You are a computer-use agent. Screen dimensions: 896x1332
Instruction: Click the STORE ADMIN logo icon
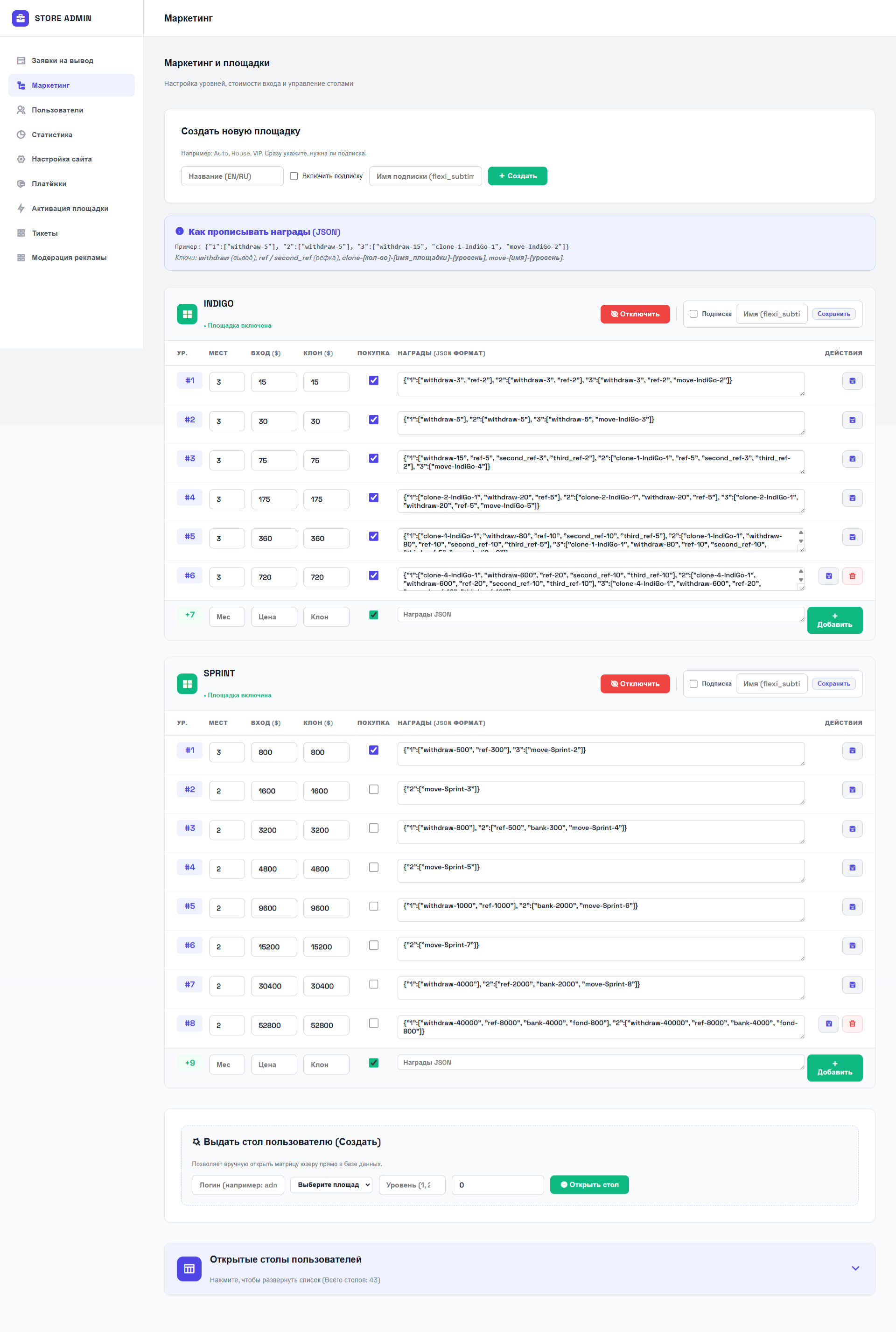pyautogui.click(x=21, y=18)
